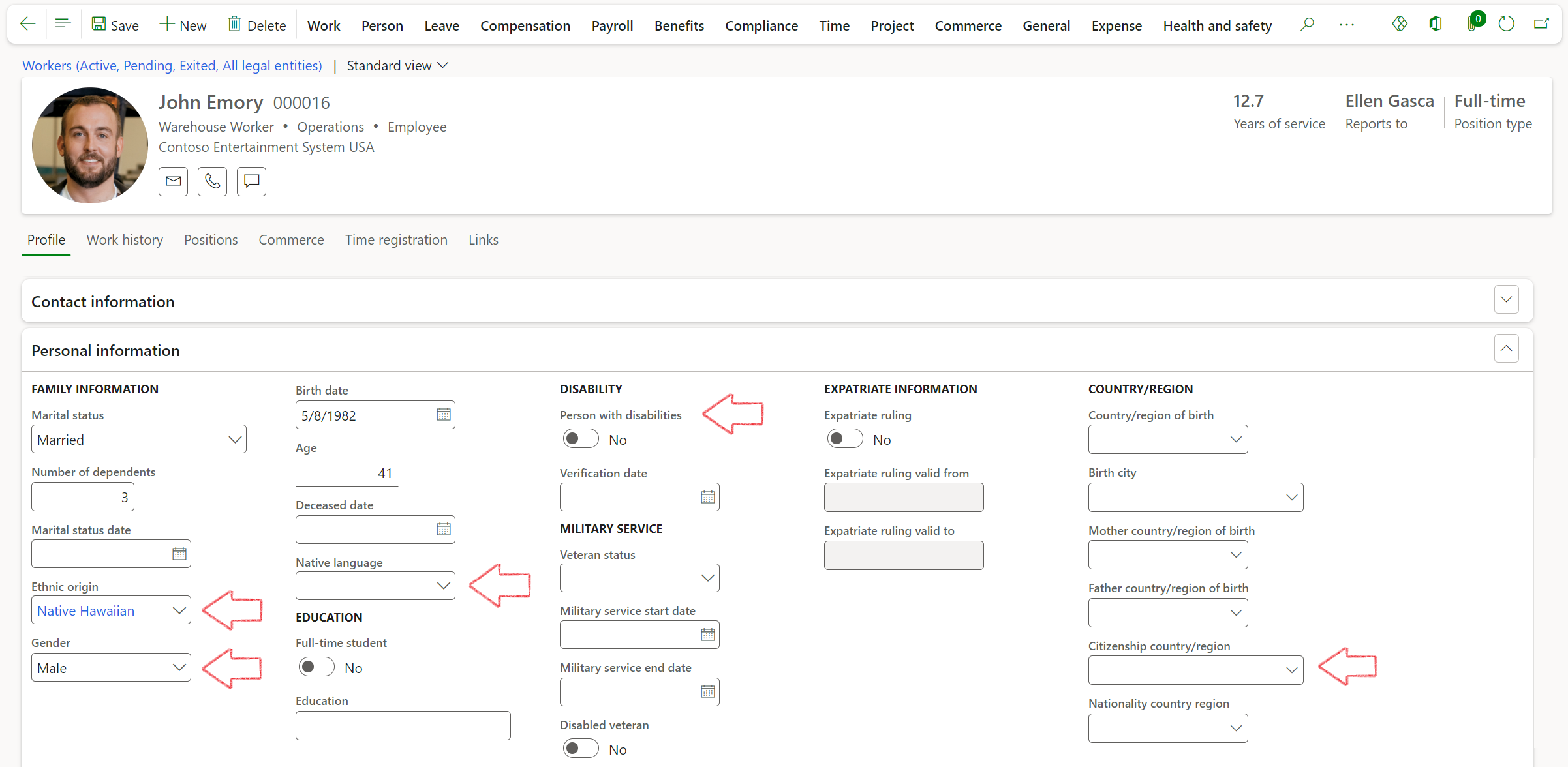This screenshot has width=1568, height=767.
Task: Click the Workers filter breadcrumb link
Action: (171, 65)
